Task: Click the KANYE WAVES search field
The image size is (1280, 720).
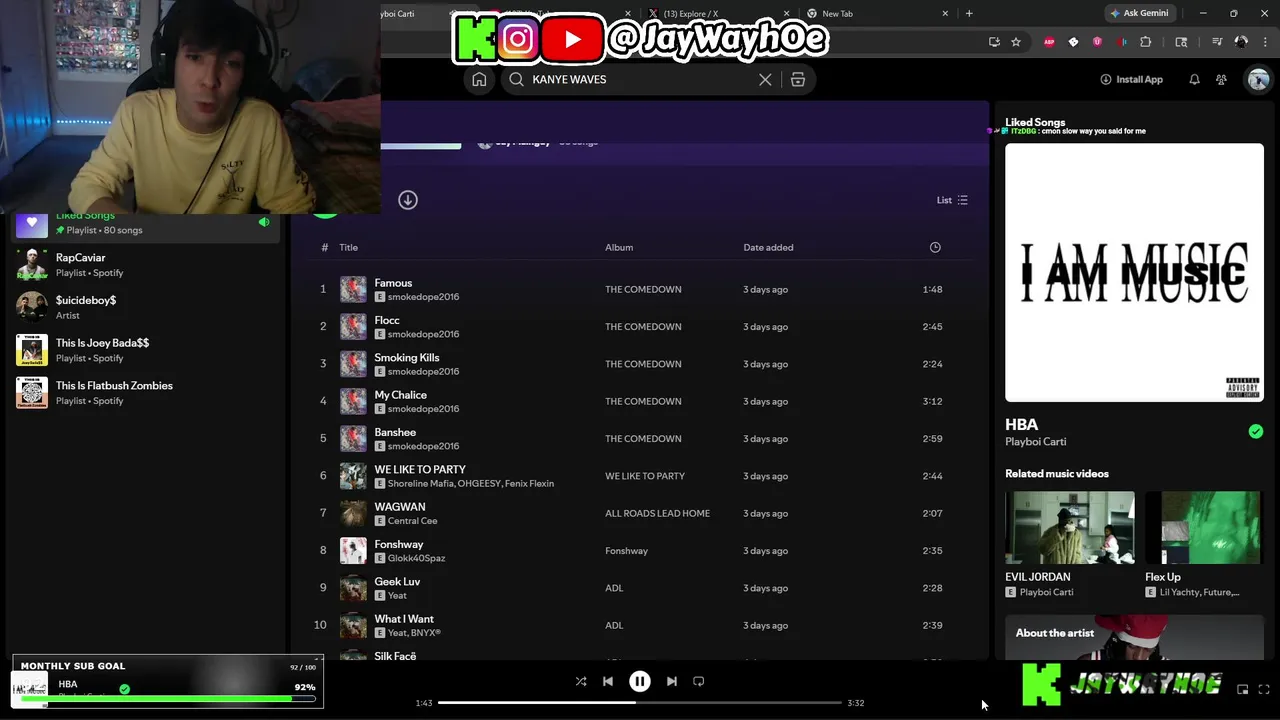Action: 640,79
